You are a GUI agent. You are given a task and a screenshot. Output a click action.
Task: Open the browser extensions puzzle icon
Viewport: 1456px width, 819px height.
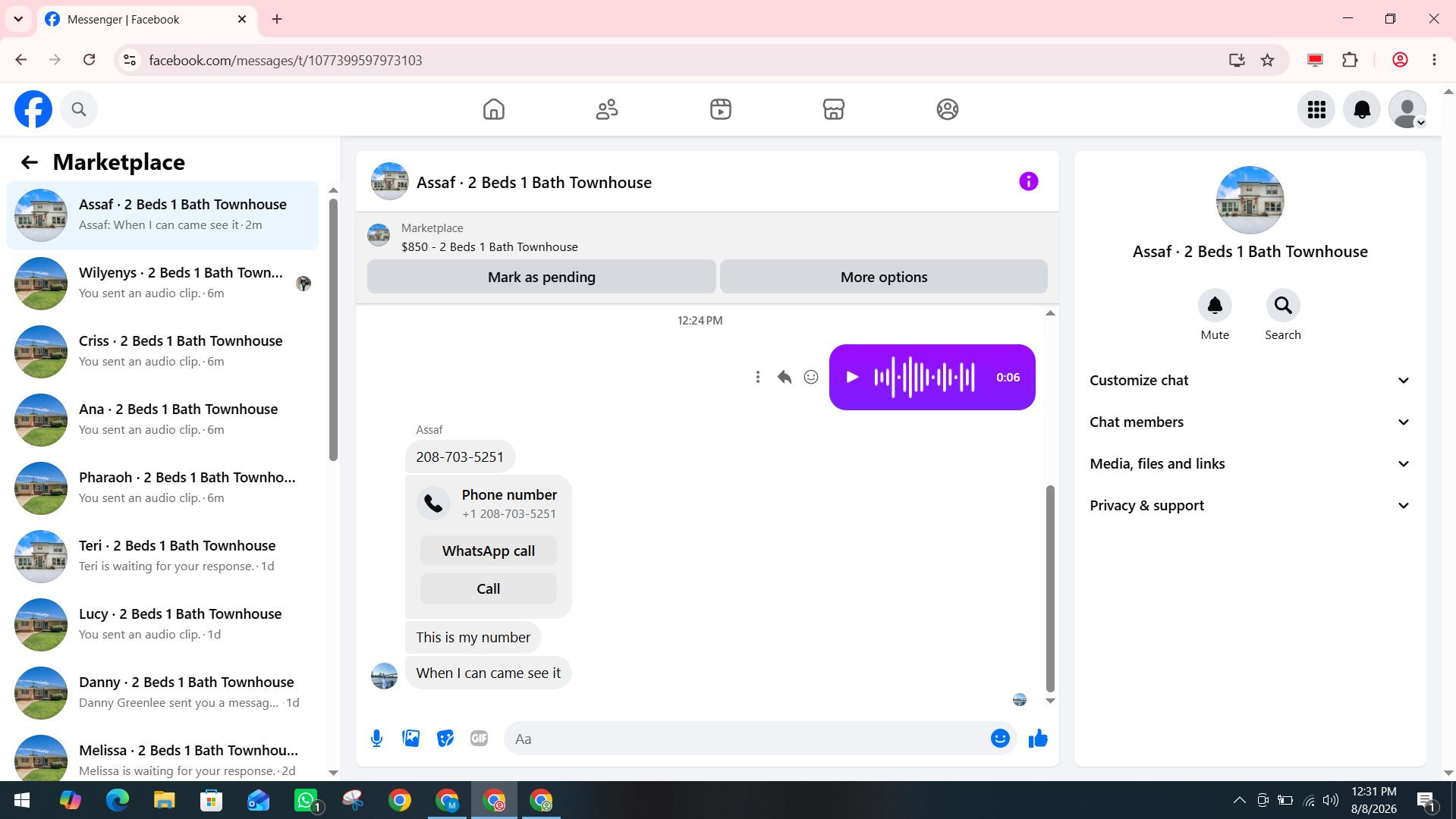pyautogui.click(x=1350, y=60)
